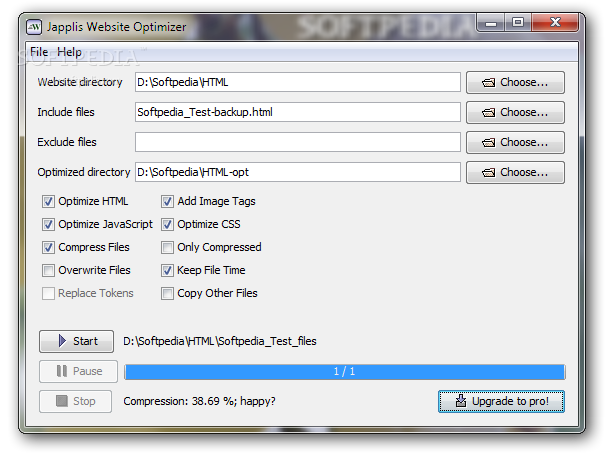Click the Optimized directory label

click(84, 172)
